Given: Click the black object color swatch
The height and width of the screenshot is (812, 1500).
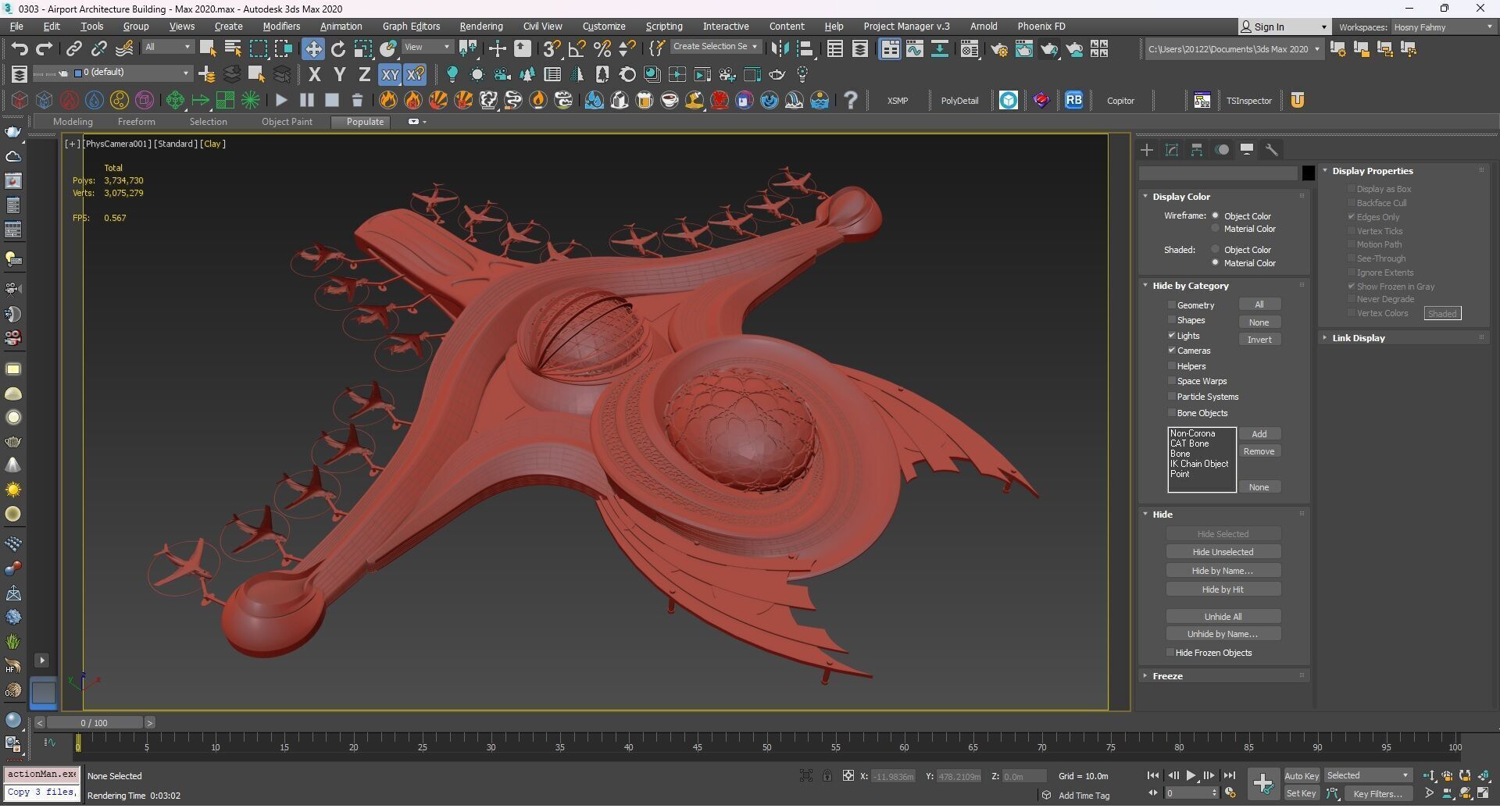Looking at the screenshot, I should (x=1309, y=173).
